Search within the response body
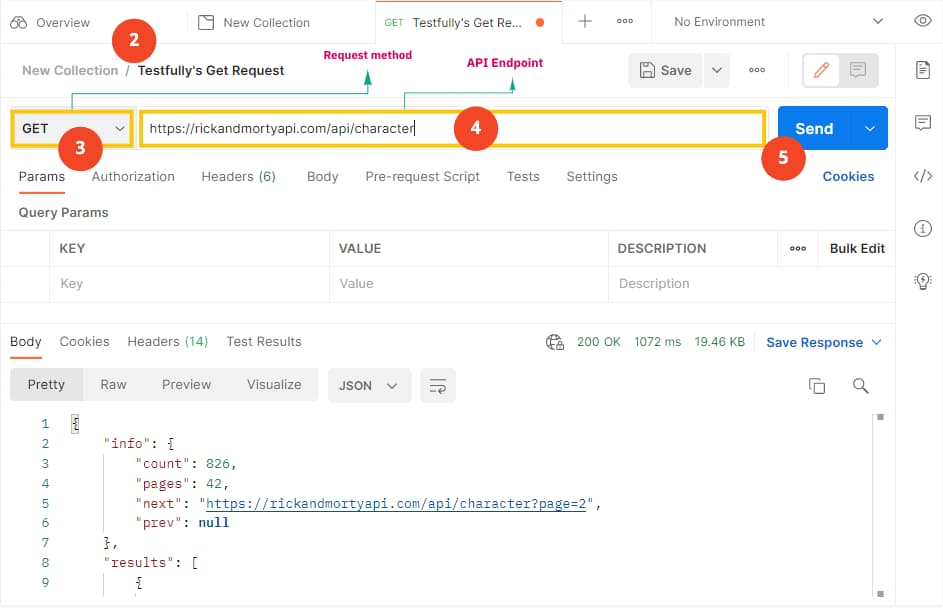The height and width of the screenshot is (608, 943). (x=861, y=385)
